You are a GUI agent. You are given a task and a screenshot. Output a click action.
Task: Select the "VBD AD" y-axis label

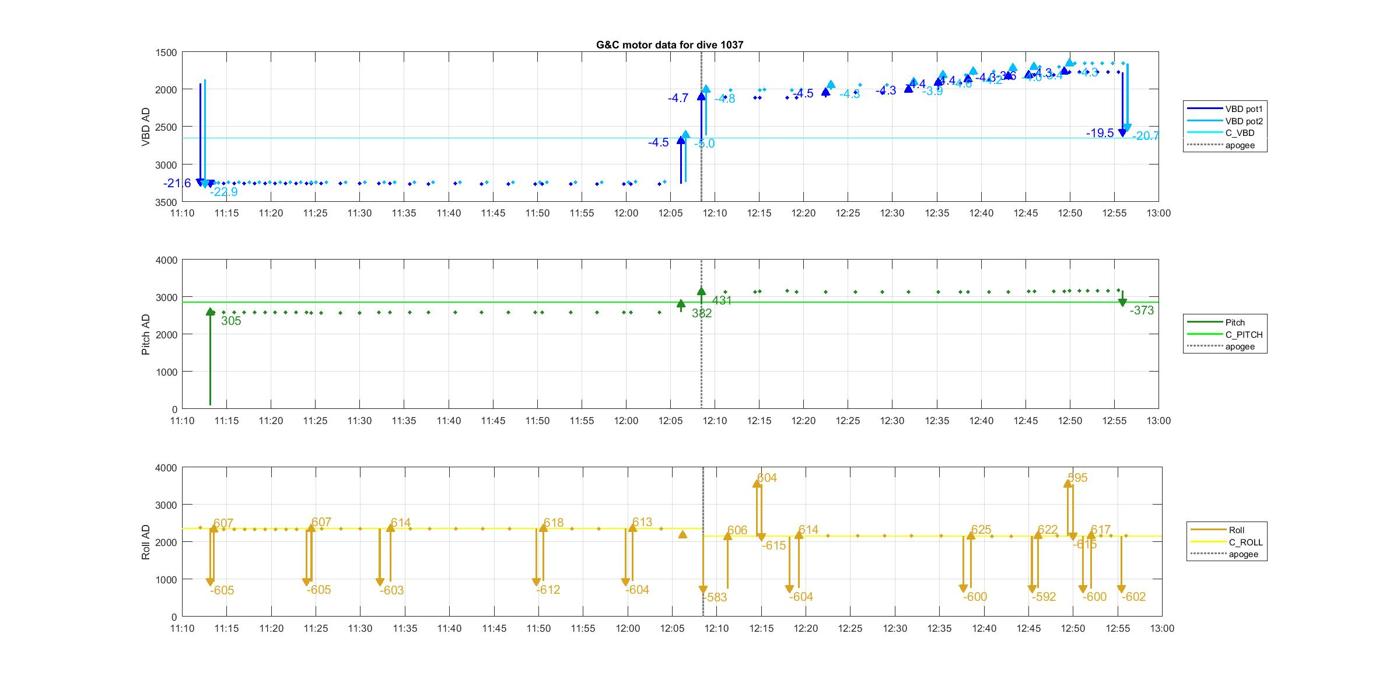tap(146, 127)
